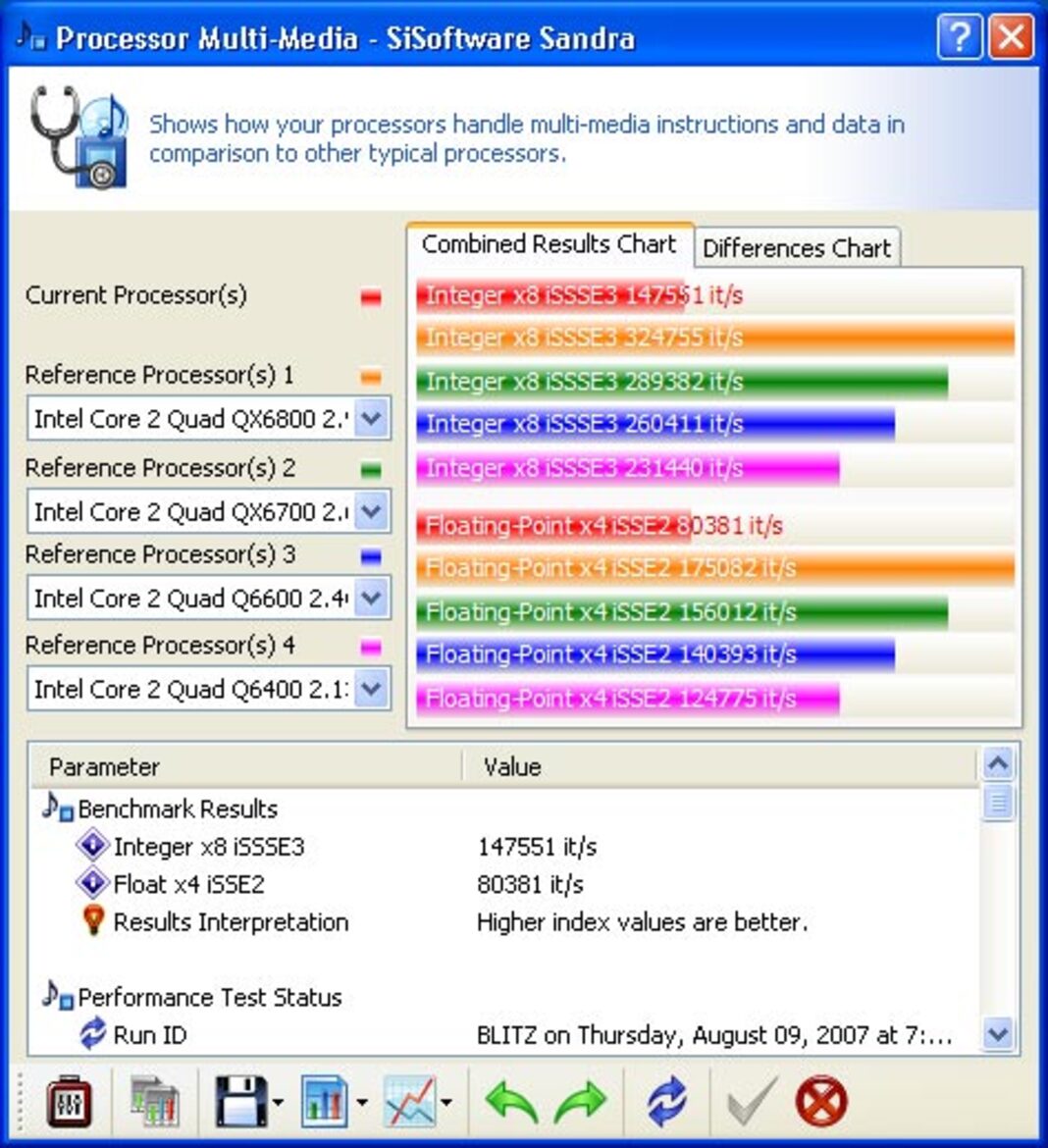
Task: Click the BLITZ Run ID value
Action: point(714,1034)
